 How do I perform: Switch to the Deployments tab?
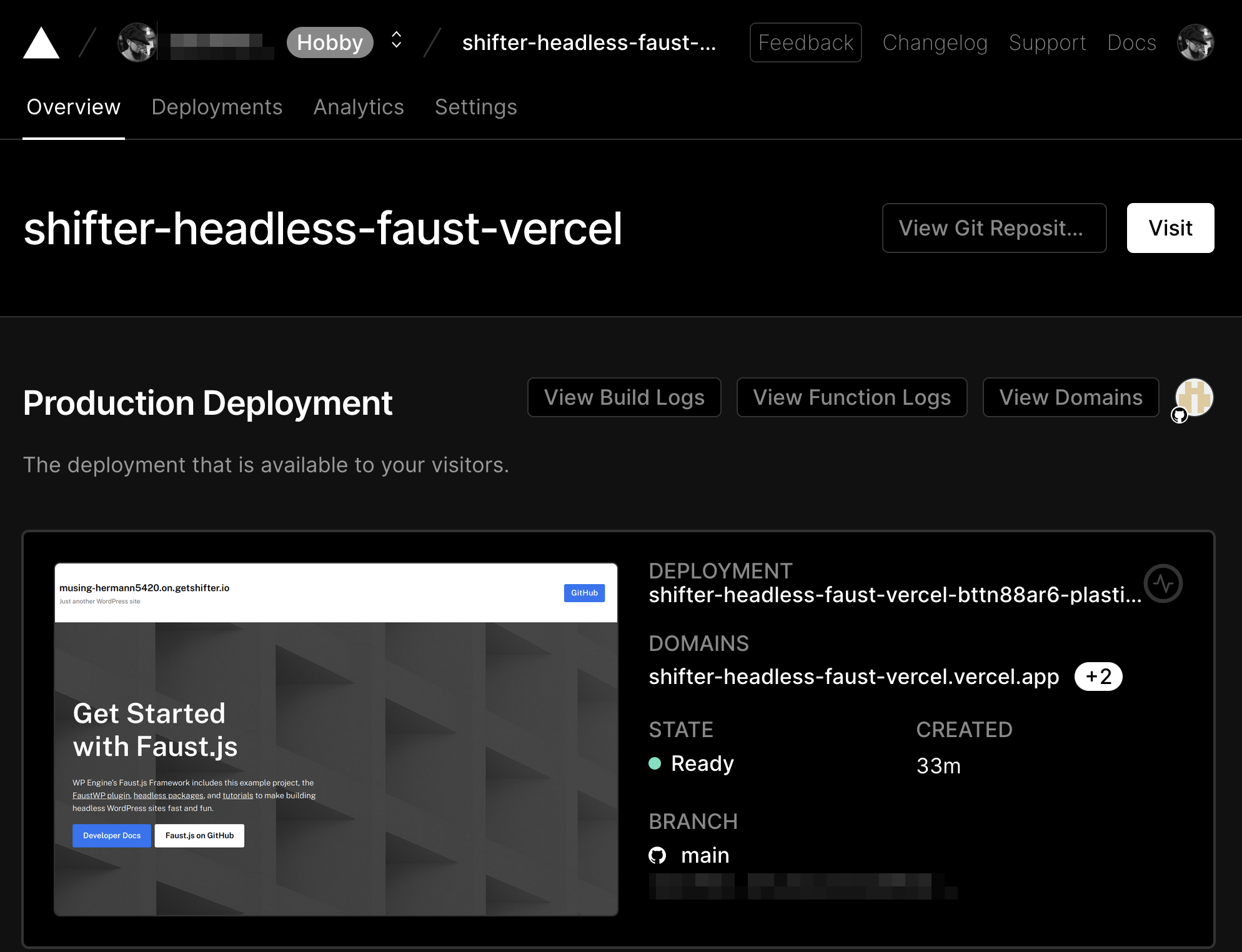(217, 107)
